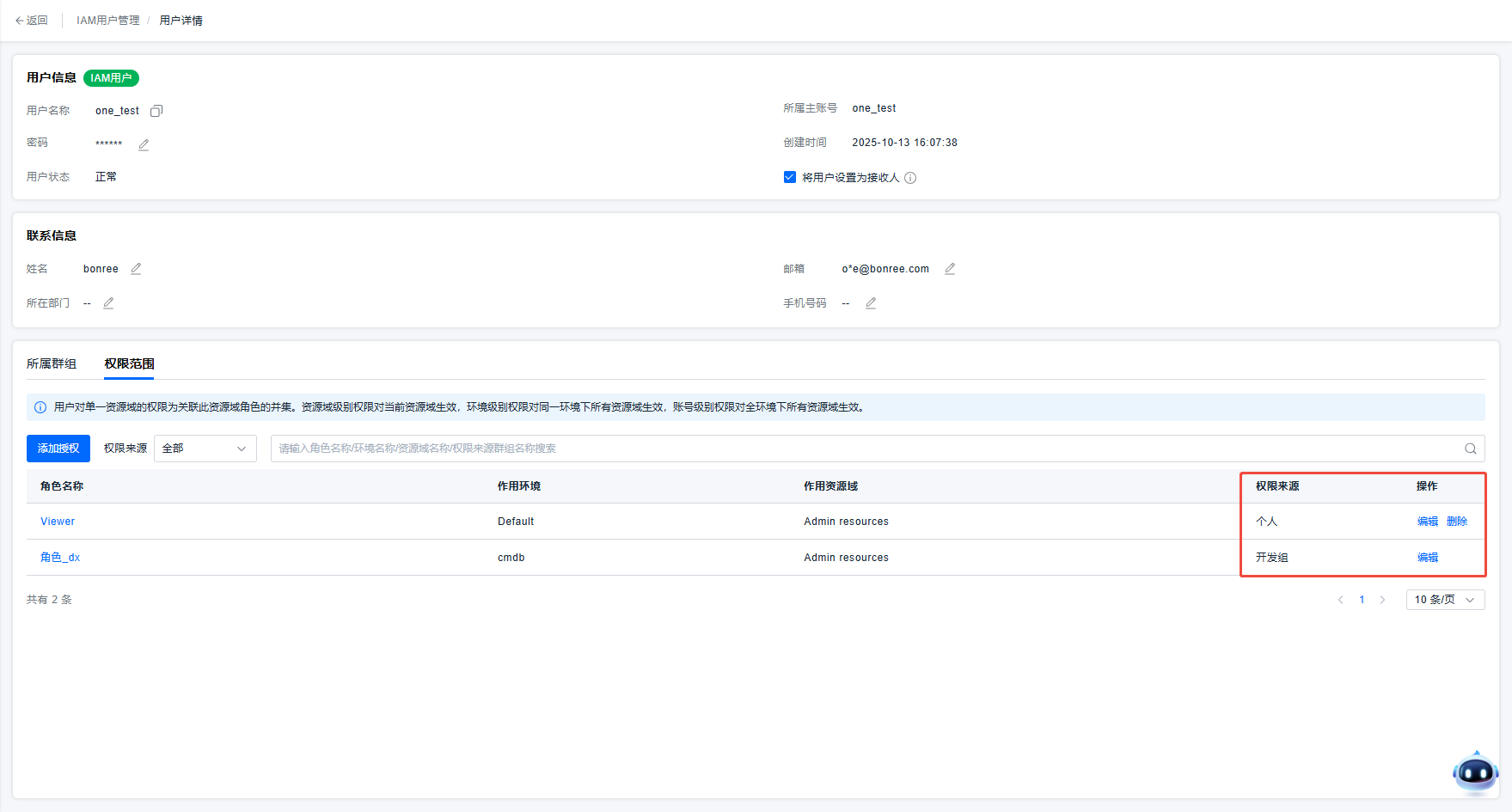This screenshot has width=1512, height=812.
Task: Click the search magnifier icon
Action: tap(1470, 449)
